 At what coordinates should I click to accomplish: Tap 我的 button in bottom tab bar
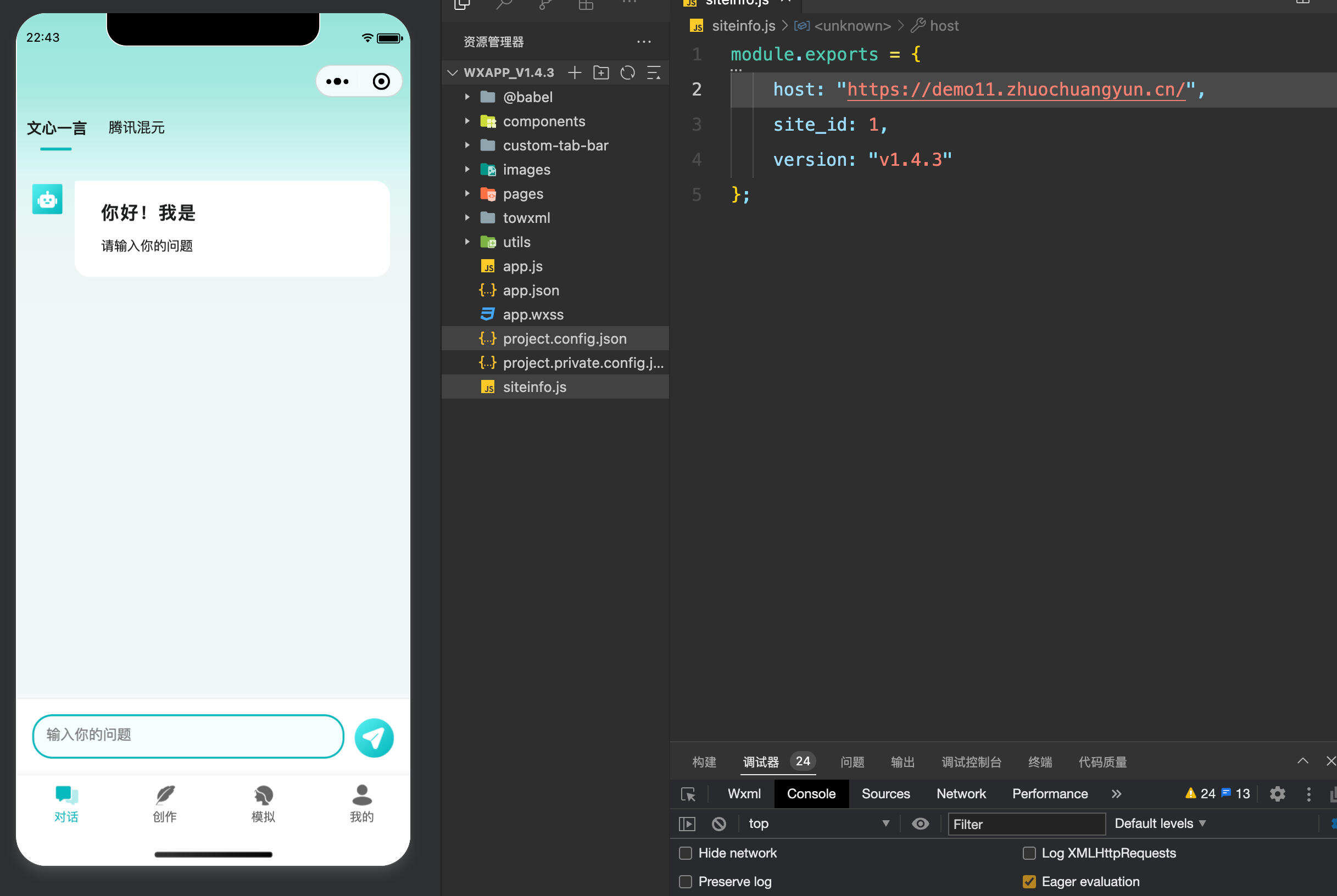[361, 803]
